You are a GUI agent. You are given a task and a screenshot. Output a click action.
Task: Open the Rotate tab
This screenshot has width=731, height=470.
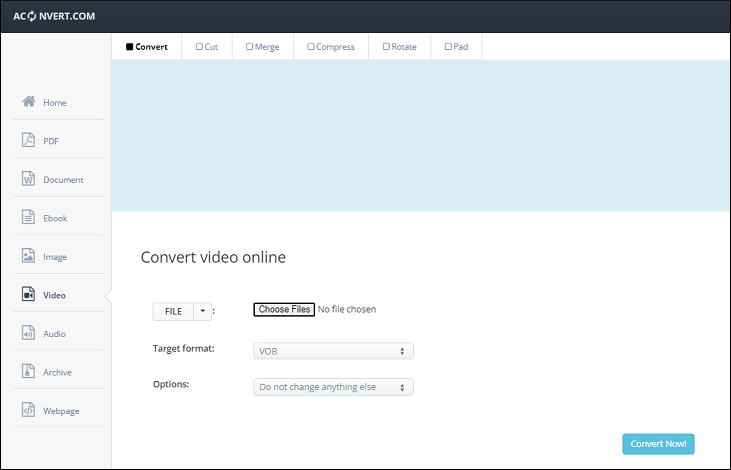[400, 47]
